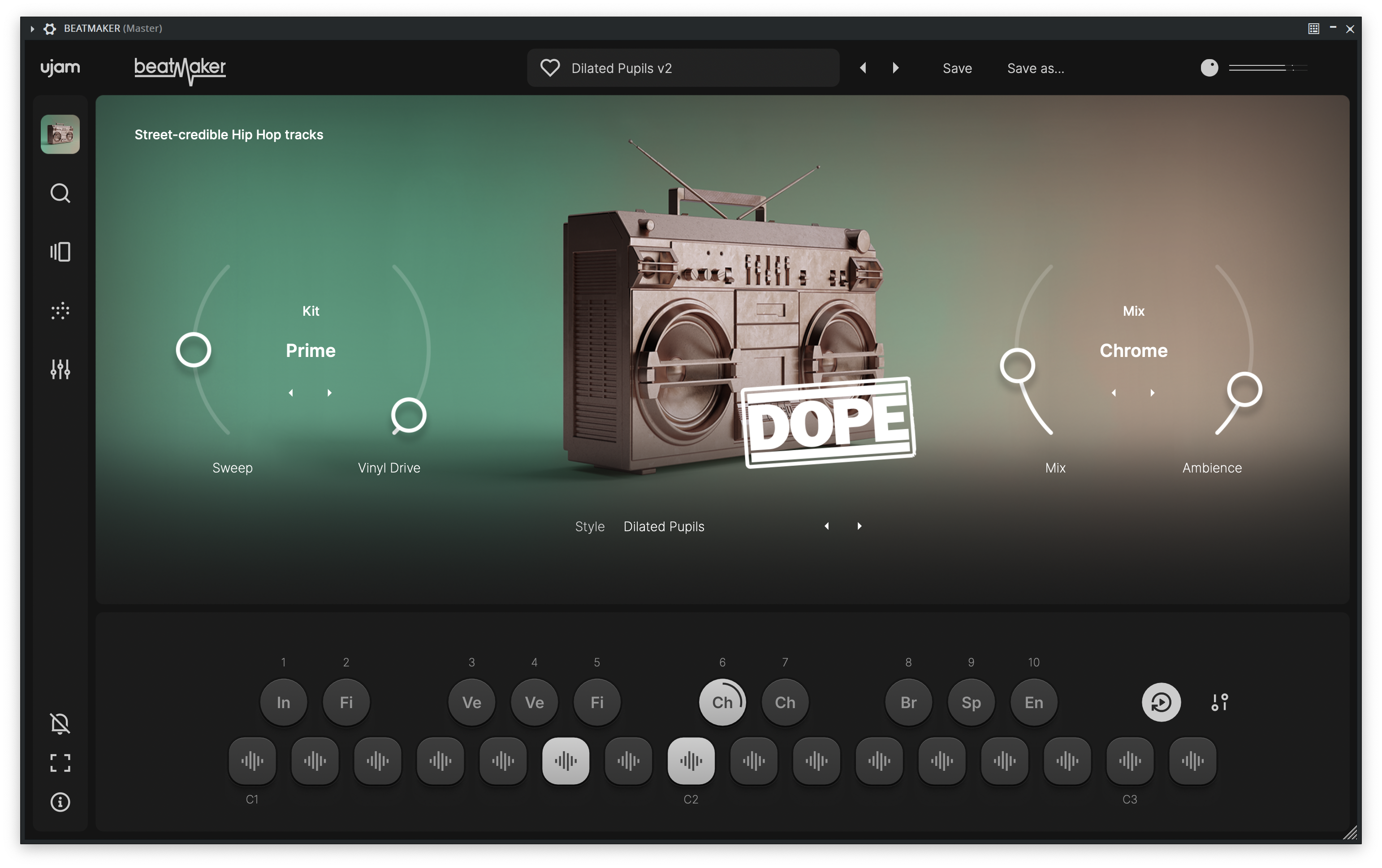1382x868 pixels.
Task: Hit the last instrument pad after C3
Action: coord(1192,761)
